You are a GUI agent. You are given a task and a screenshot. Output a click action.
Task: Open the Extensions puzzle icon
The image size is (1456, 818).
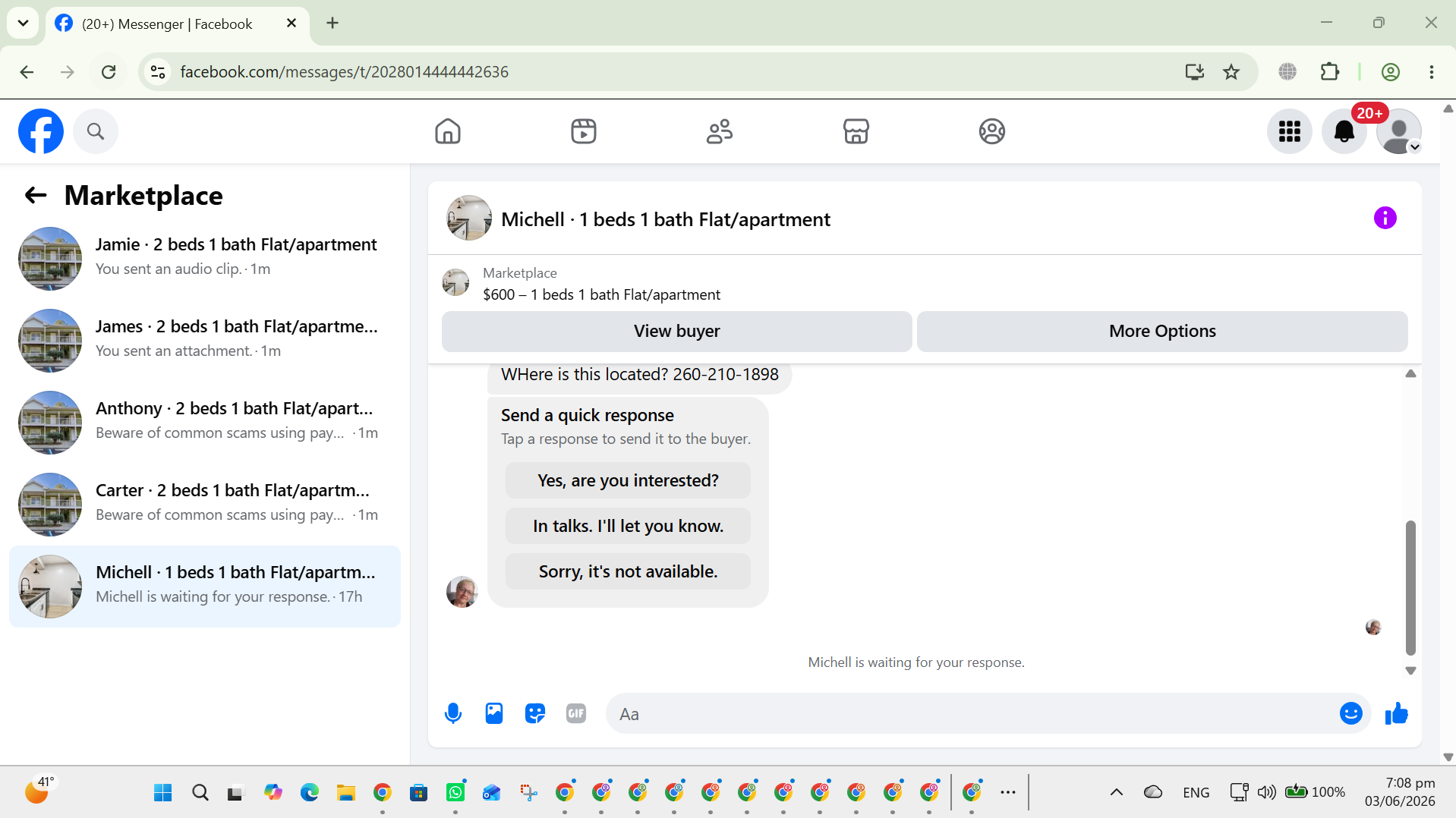1330,72
